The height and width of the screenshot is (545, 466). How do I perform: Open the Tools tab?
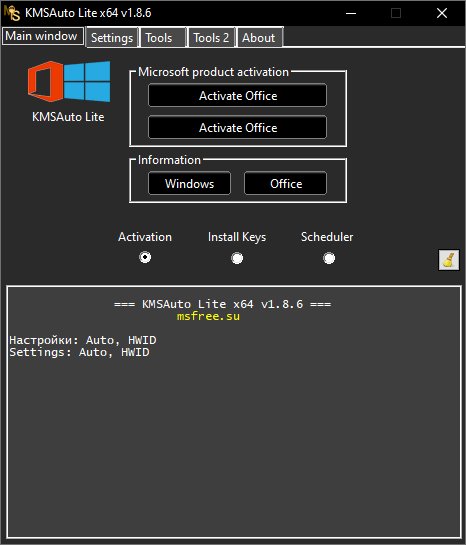[163, 38]
